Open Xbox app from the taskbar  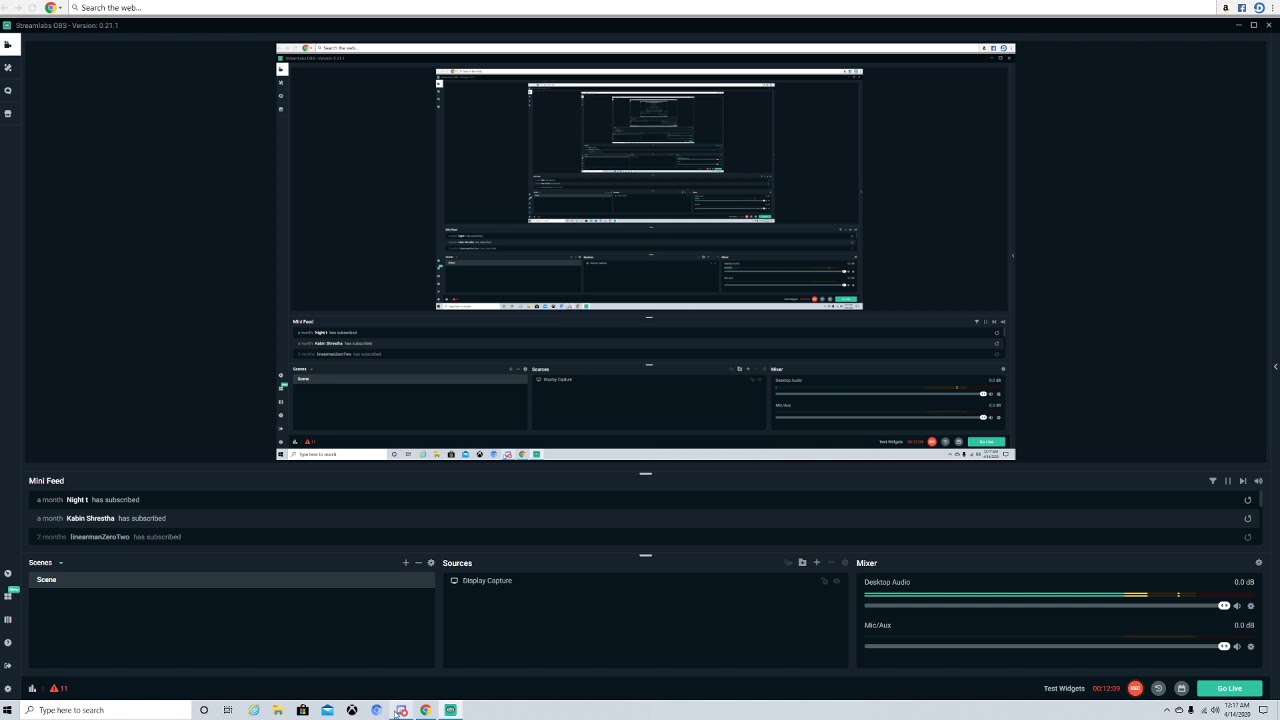pyautogui.click(x=352, y=710)
